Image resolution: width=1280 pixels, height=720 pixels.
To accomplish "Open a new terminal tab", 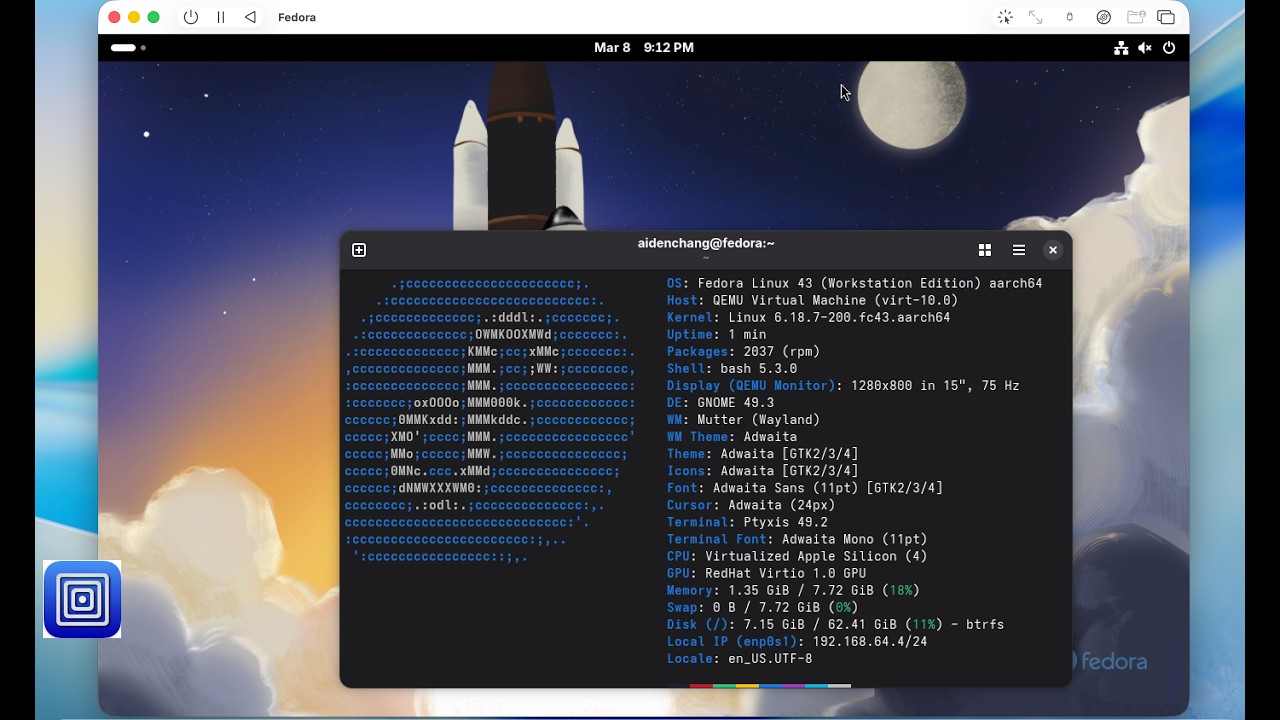I will 359,250.
